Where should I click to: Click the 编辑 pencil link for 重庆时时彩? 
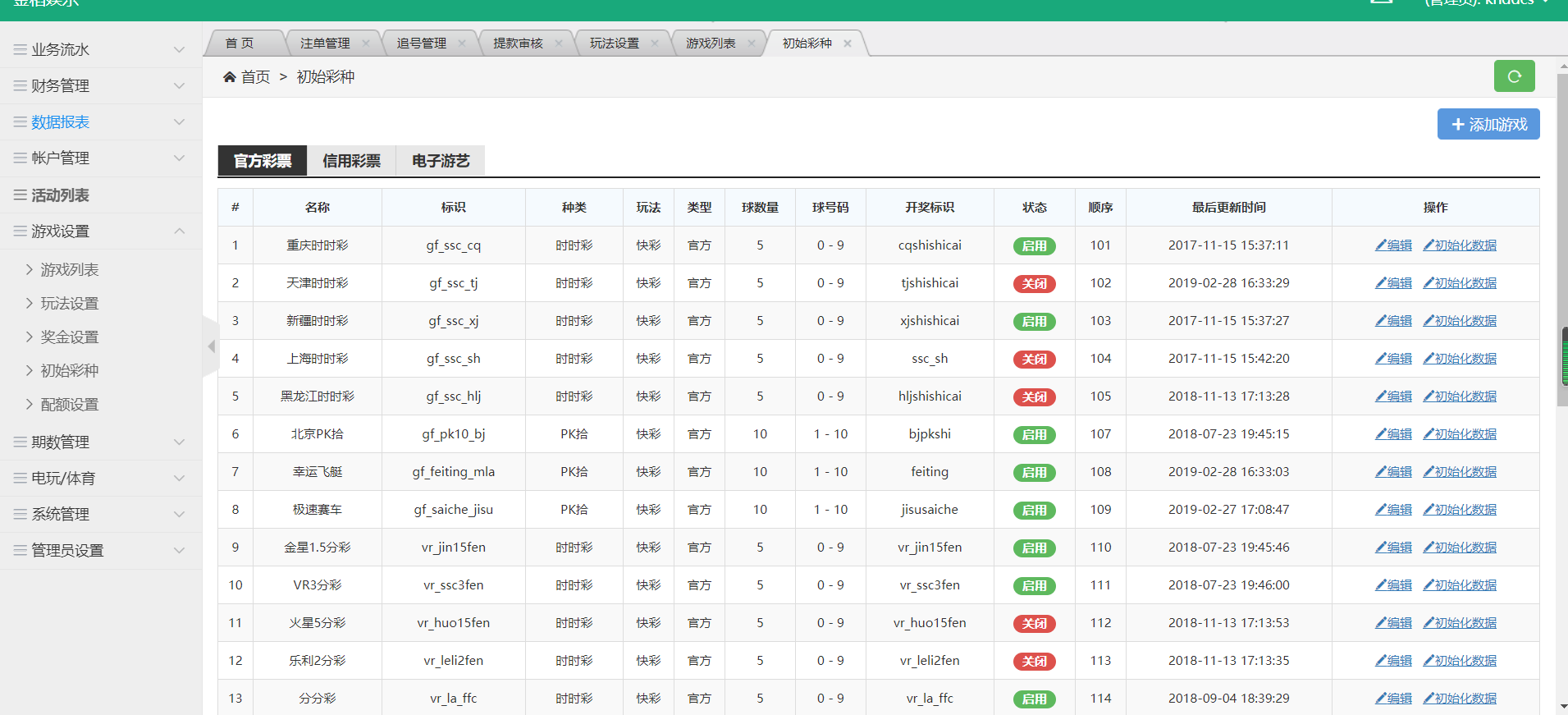tap(1394, 245)
